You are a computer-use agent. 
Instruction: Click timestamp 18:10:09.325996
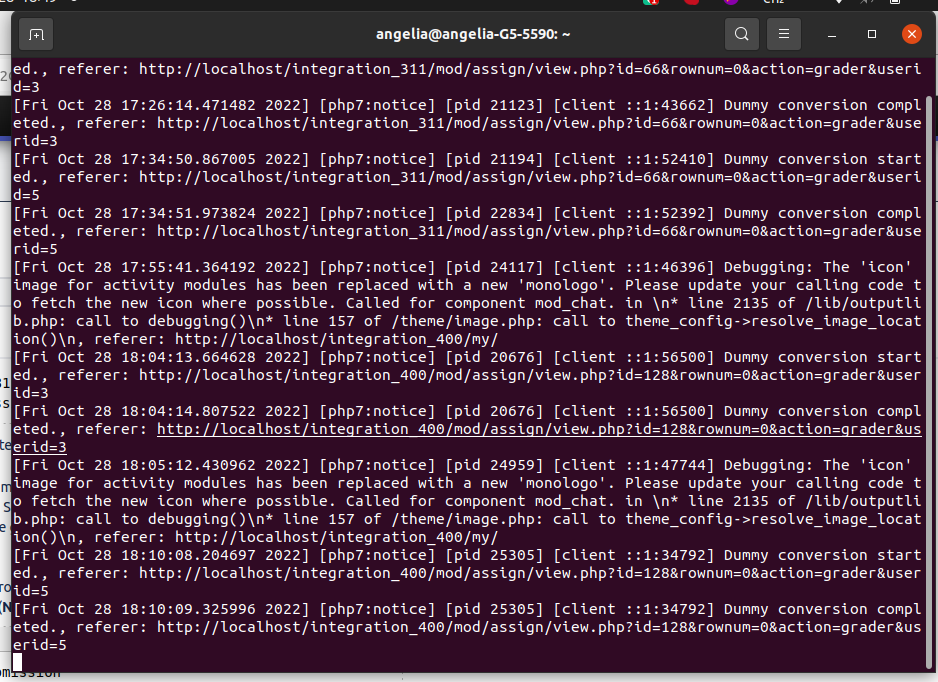coord(188,609)
